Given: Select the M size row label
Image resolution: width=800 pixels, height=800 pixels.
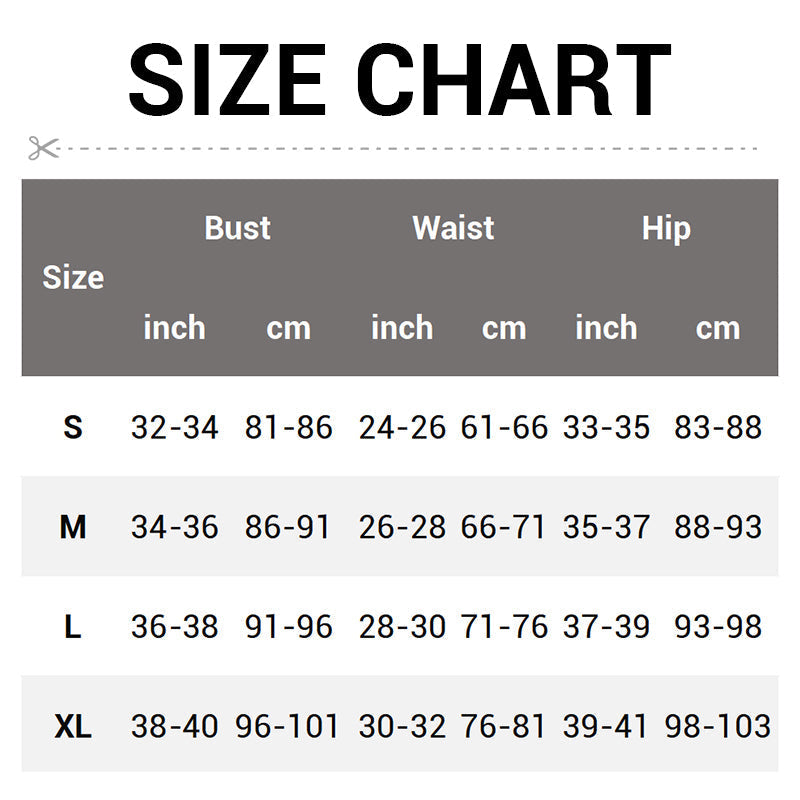Looking at the screenshot, I should (73, 526).
